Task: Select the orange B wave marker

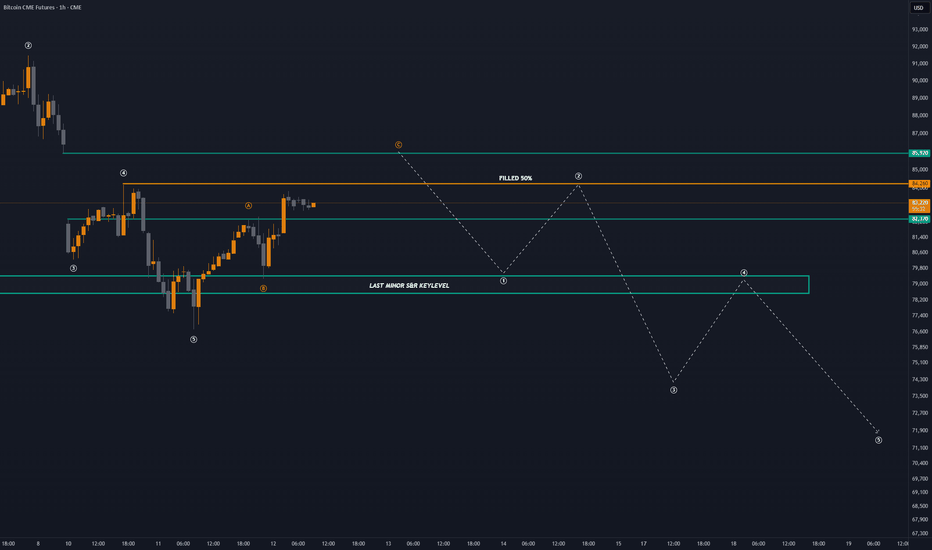Action: pos(263,288)
